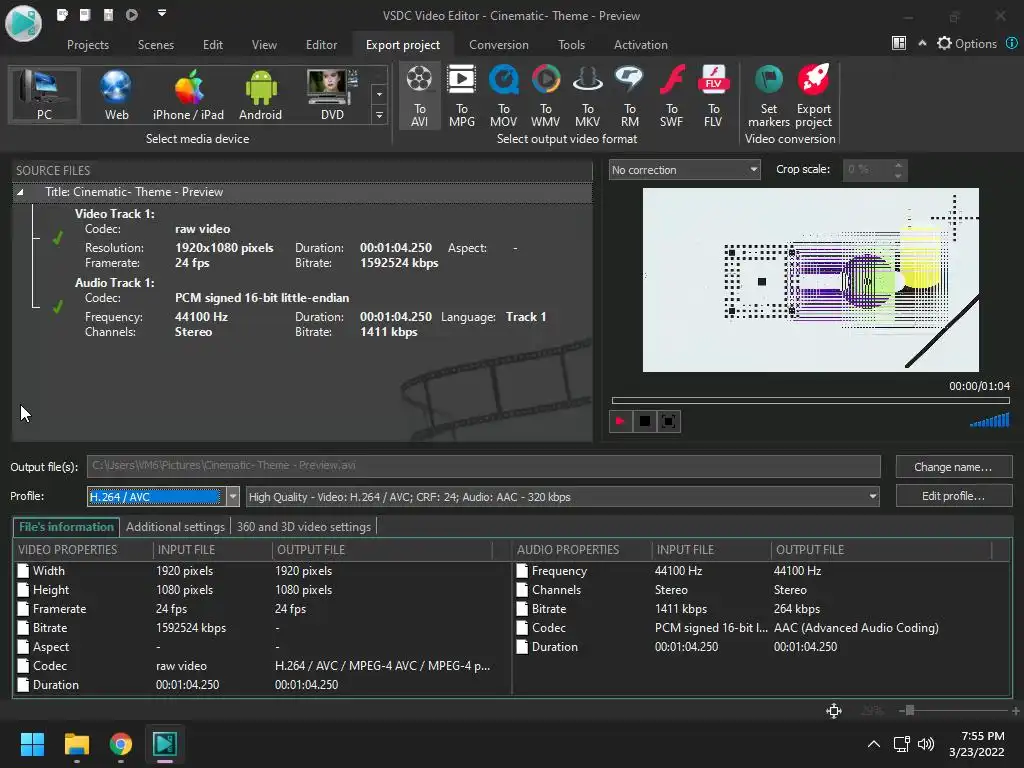Screen dimensions: 1024x768
Task: Click the fit-to-screen crosshair icon
Action: click(x=834, y=711)
